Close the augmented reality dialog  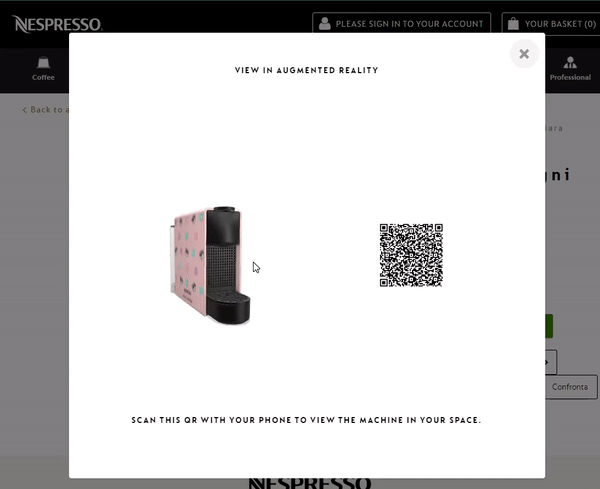pyautogui.click(x=524, y=54)
